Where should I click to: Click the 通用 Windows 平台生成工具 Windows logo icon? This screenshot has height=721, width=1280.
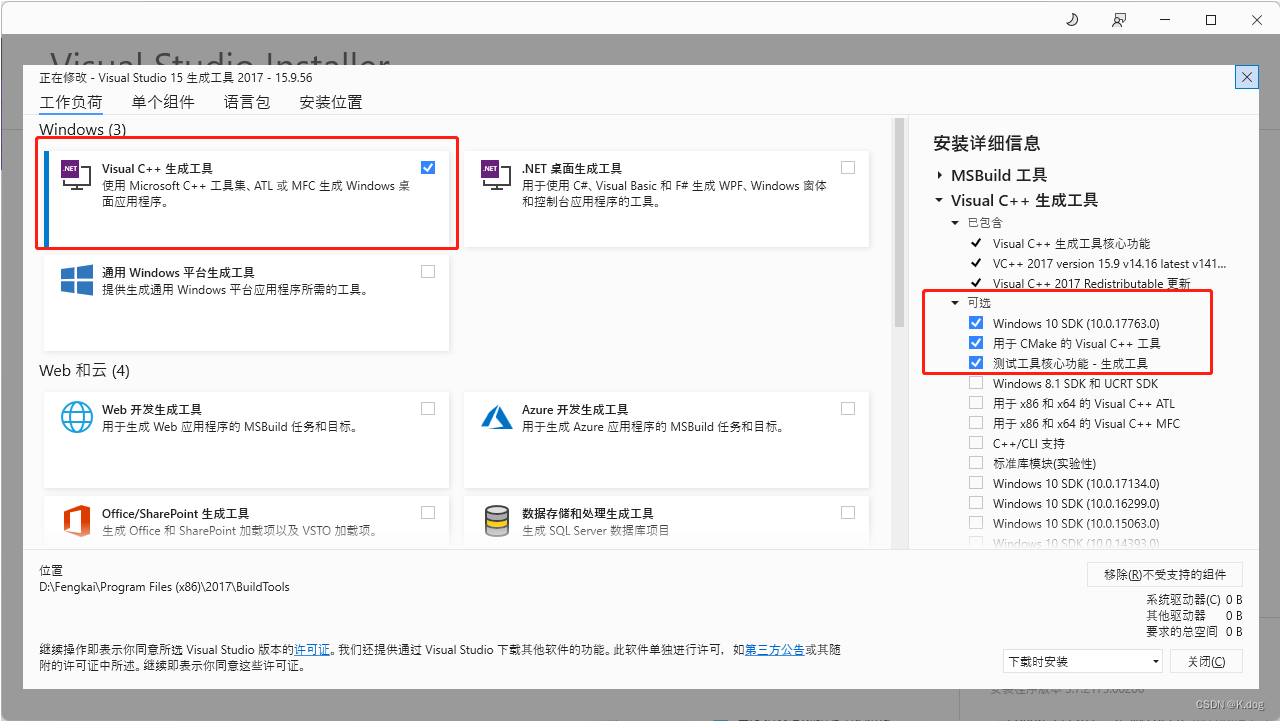point(77,279)
